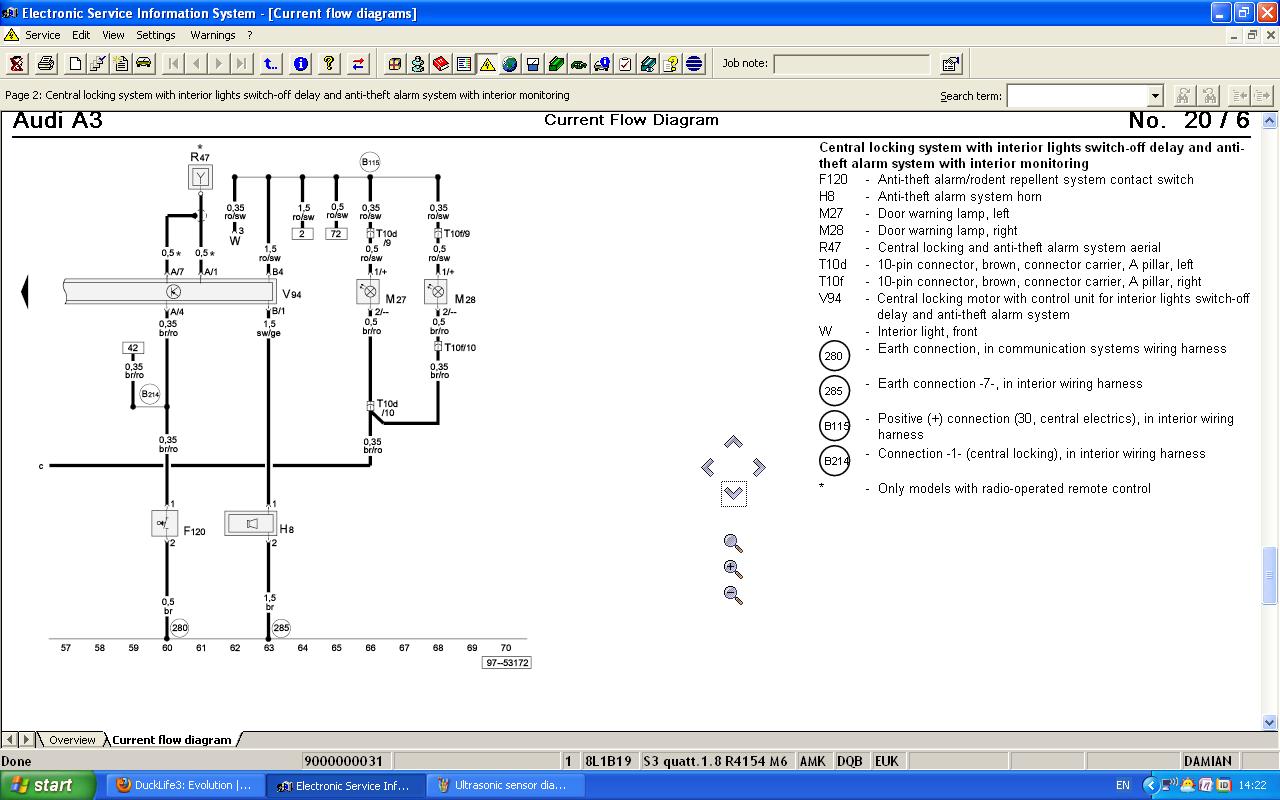Click the printer toolbar icon
The height and width of the screenshot is (800, 1280).
[46, 64]
